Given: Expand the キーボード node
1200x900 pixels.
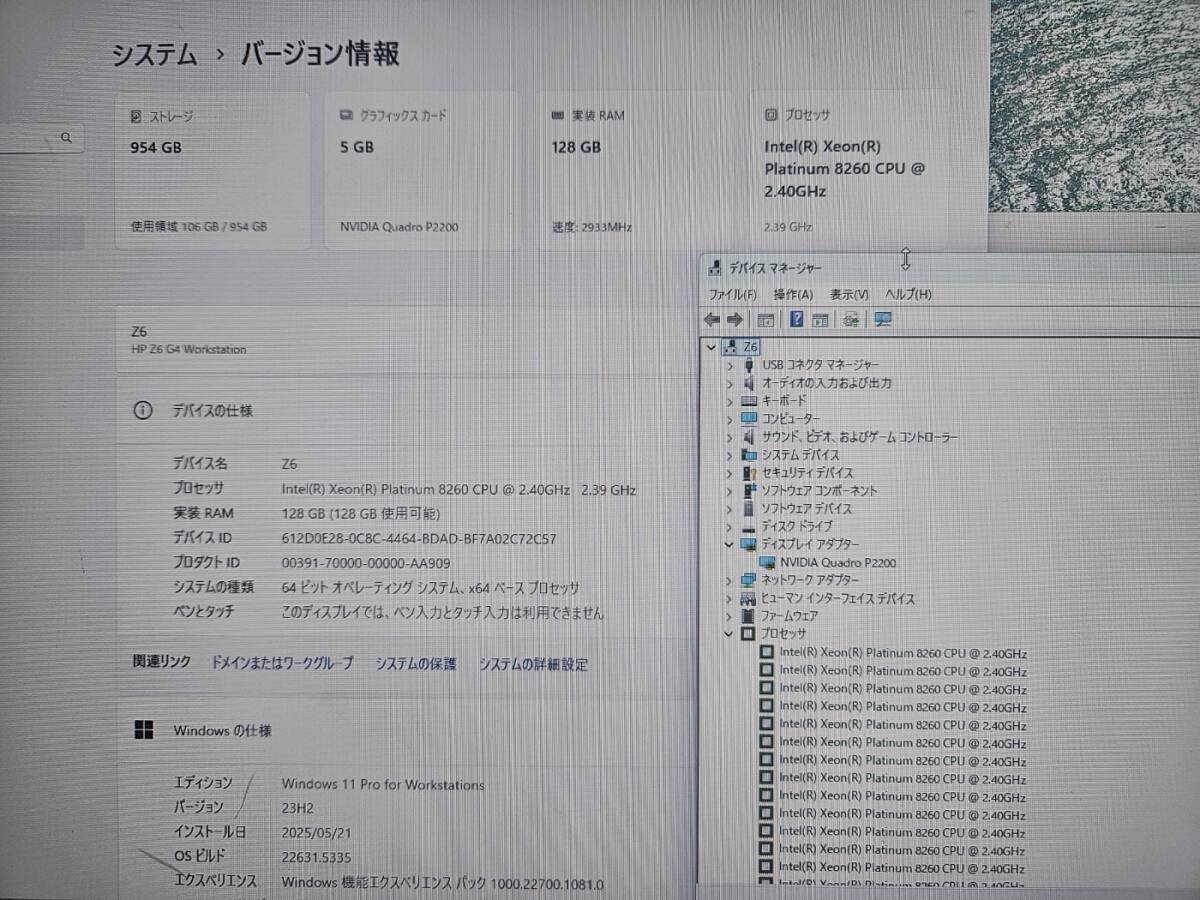Looking at the screenshot, I should point(729,400).
